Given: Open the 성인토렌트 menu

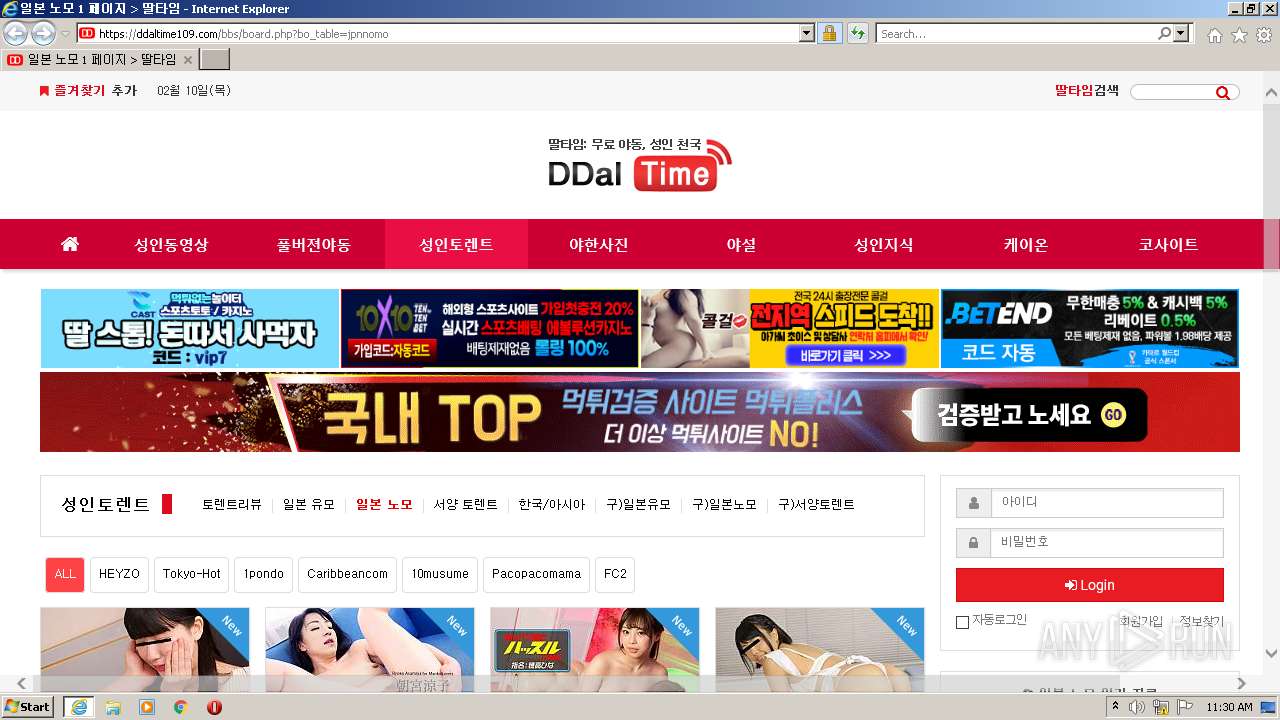Looking at the screenshot, I should [x=456, y=244].
